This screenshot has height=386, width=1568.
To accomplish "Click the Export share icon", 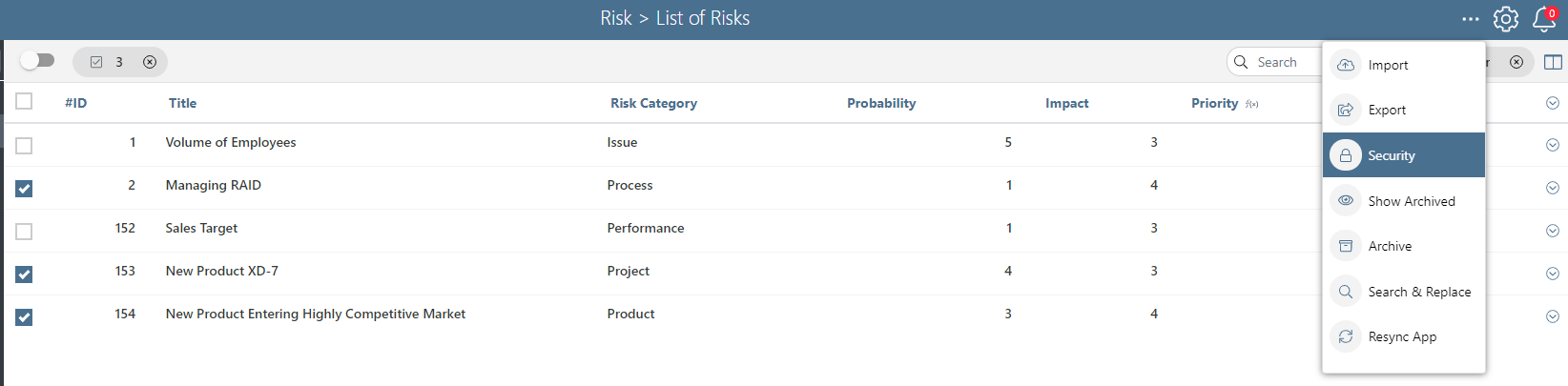I will click(x=1346, y=110).
